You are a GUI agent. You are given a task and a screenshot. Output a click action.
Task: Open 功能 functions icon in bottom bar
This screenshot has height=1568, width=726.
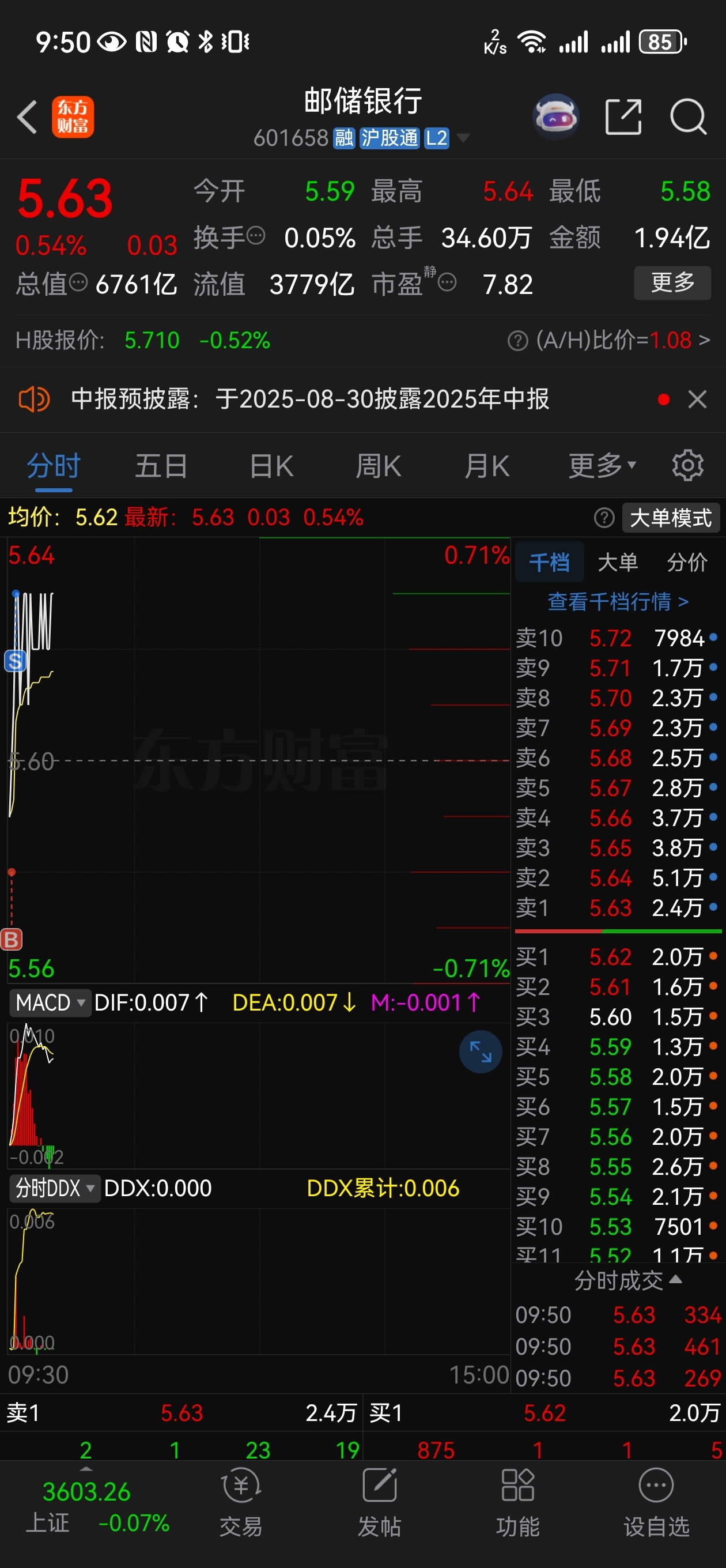pyautogui.click(x=517, y=1502)
